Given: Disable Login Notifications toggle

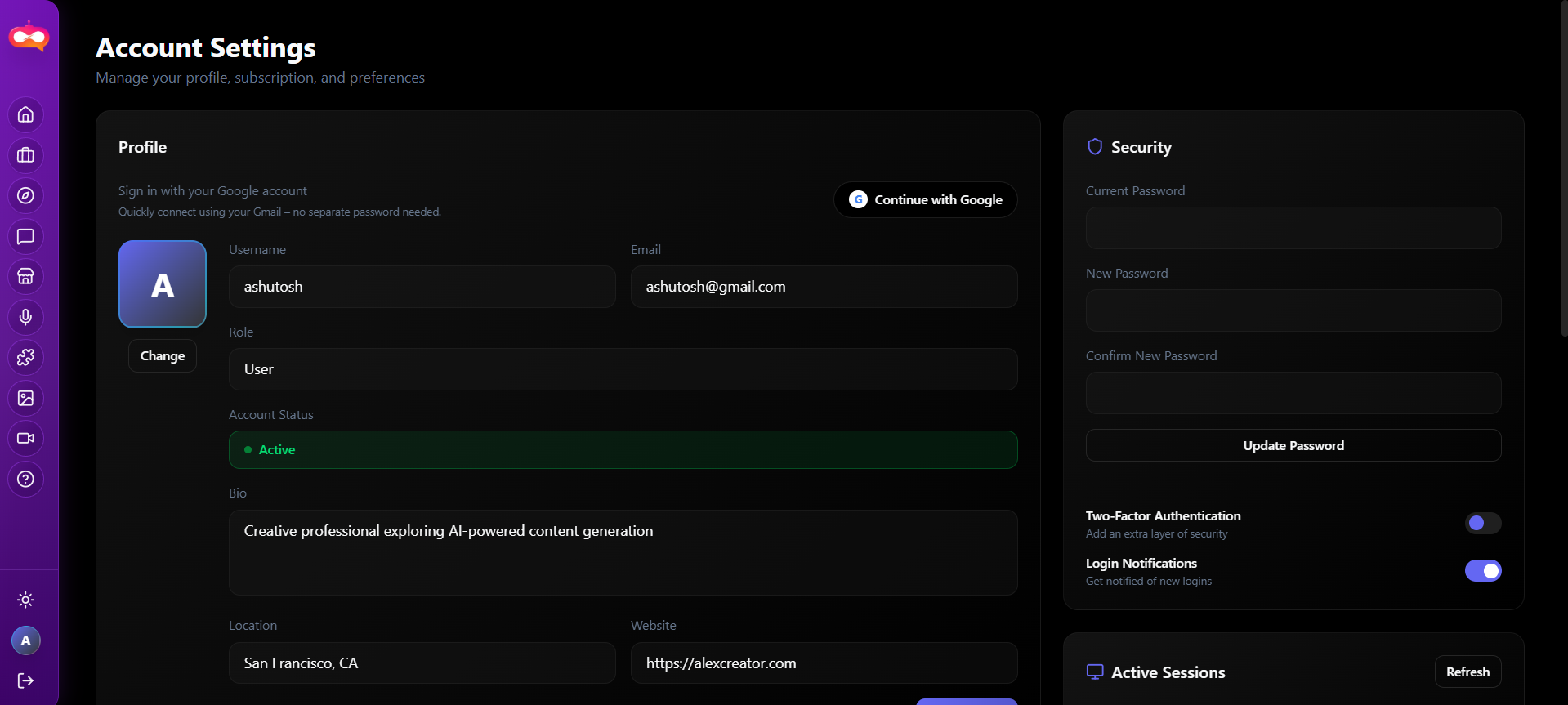Looking at the screenshot, I should tap(1483, 570).
